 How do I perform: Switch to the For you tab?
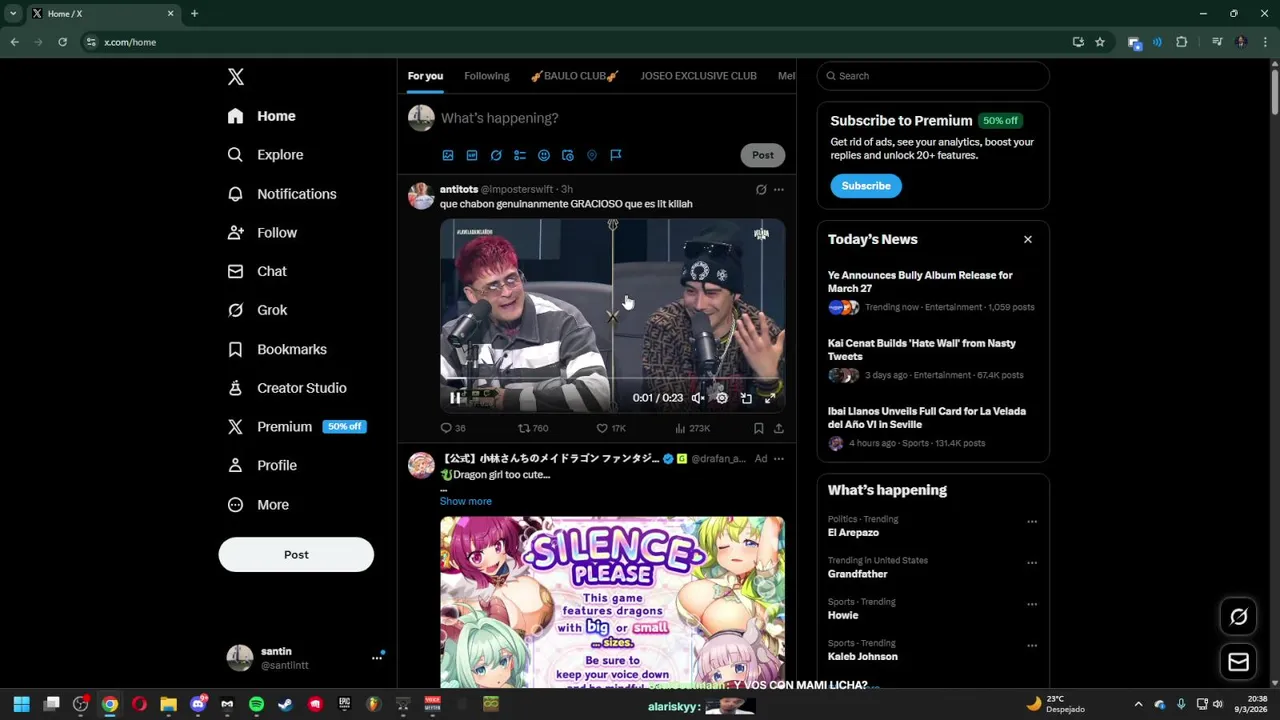(425, 76)
